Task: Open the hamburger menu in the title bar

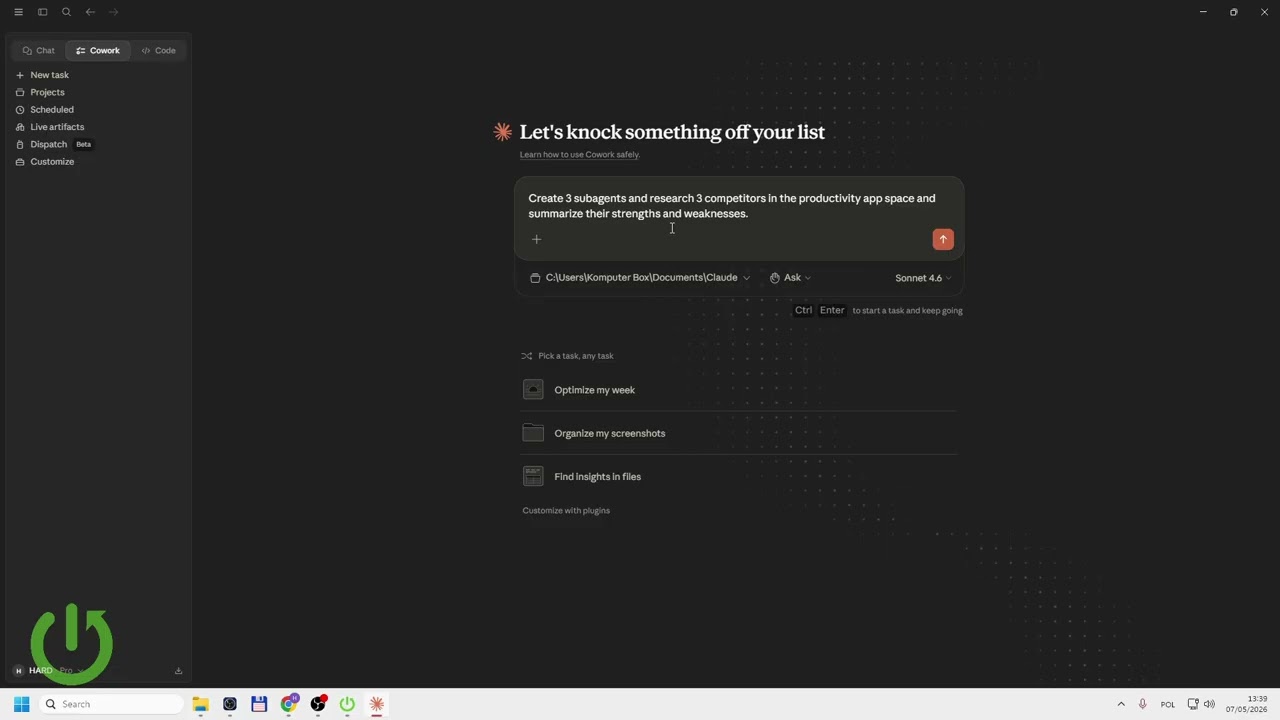Action: pyautogui.click(x=18, y=12)
